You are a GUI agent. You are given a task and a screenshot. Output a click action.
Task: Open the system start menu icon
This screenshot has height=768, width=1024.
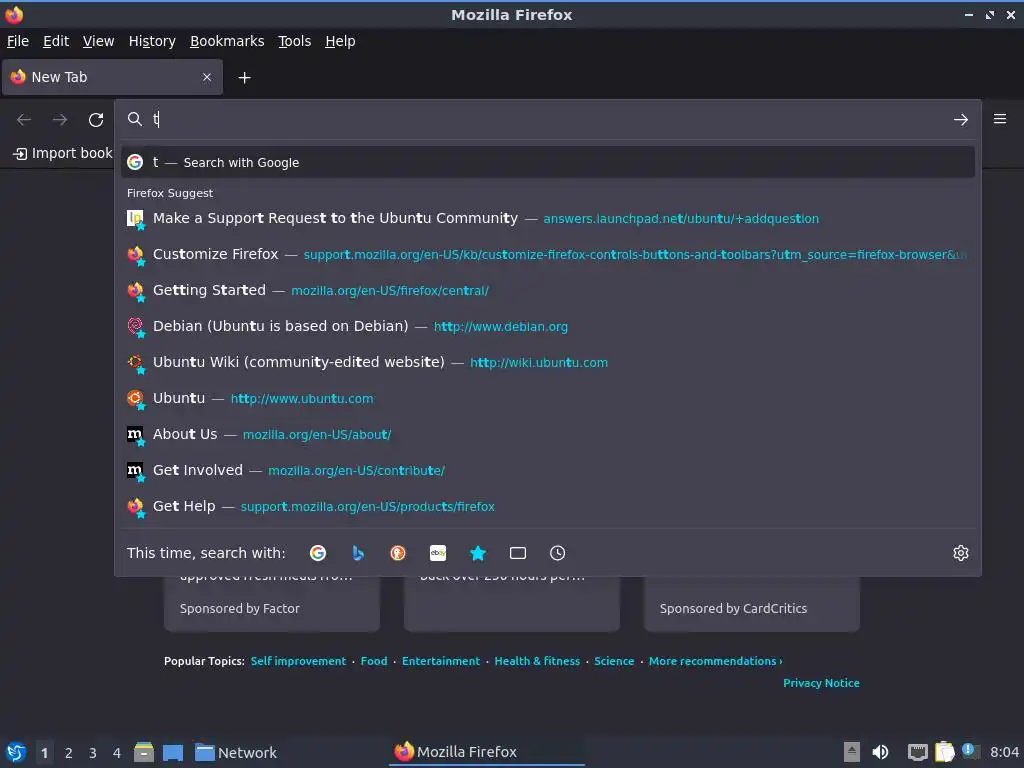coord(16,752)
